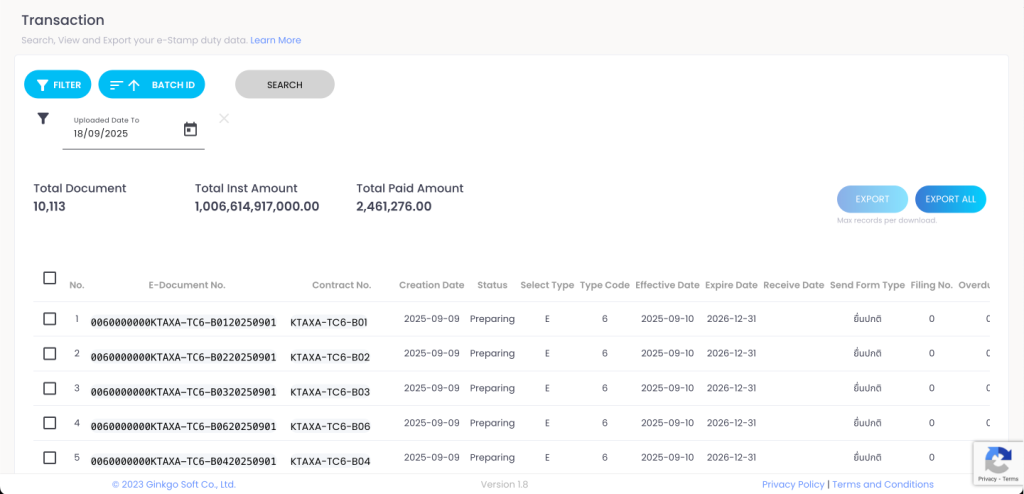Open Terms and Conditions link
The image size is (1024, 494).
coord(882,484)
